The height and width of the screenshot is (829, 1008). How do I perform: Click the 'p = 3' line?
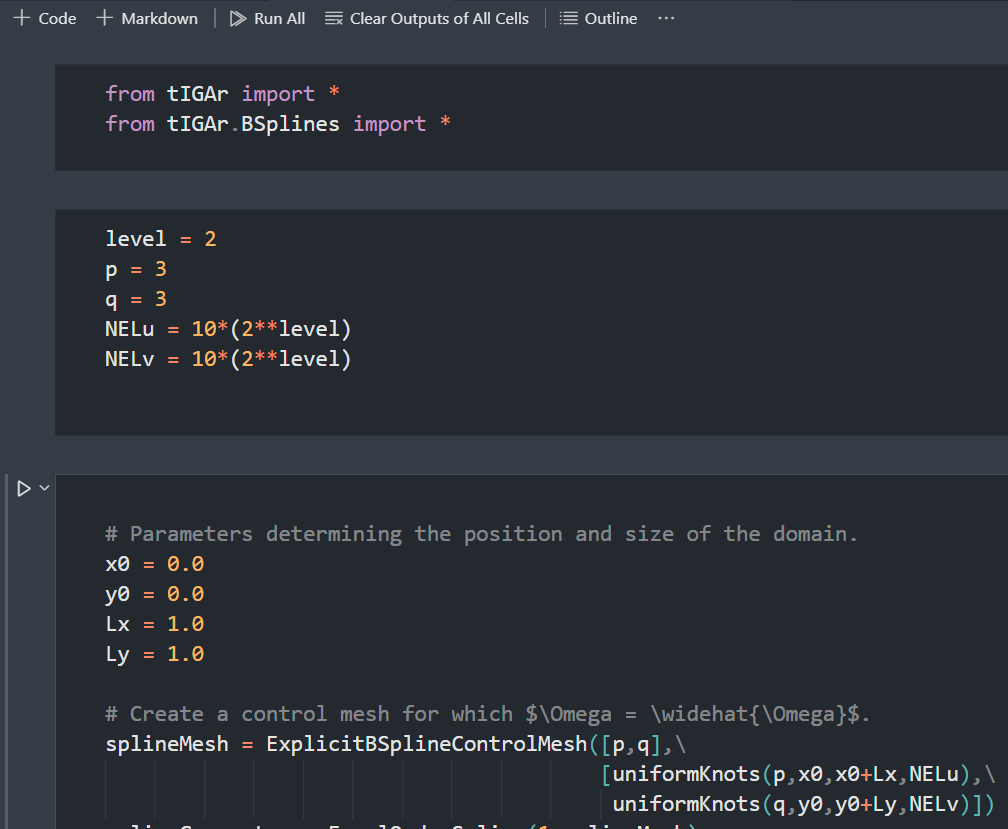pos(141,269)
